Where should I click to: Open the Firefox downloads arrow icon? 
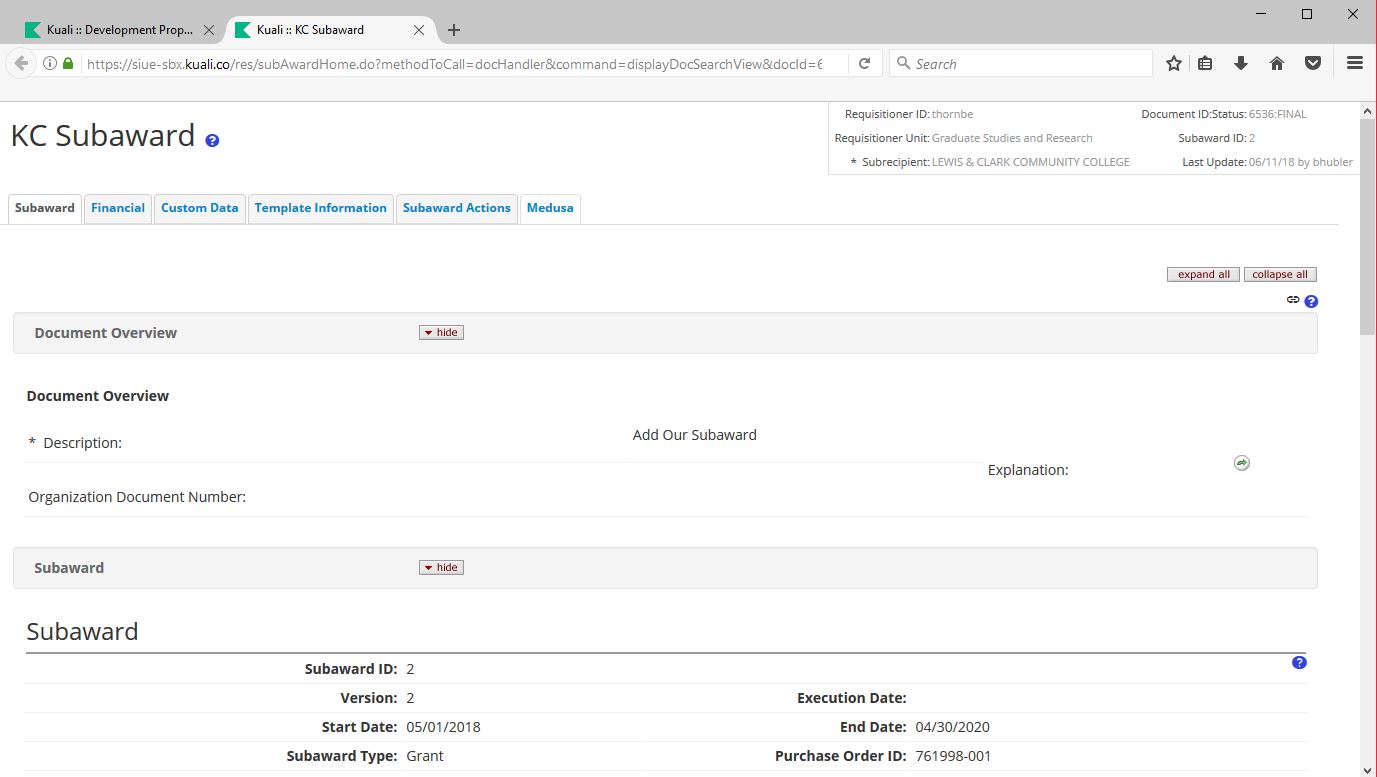(1241, 63)
